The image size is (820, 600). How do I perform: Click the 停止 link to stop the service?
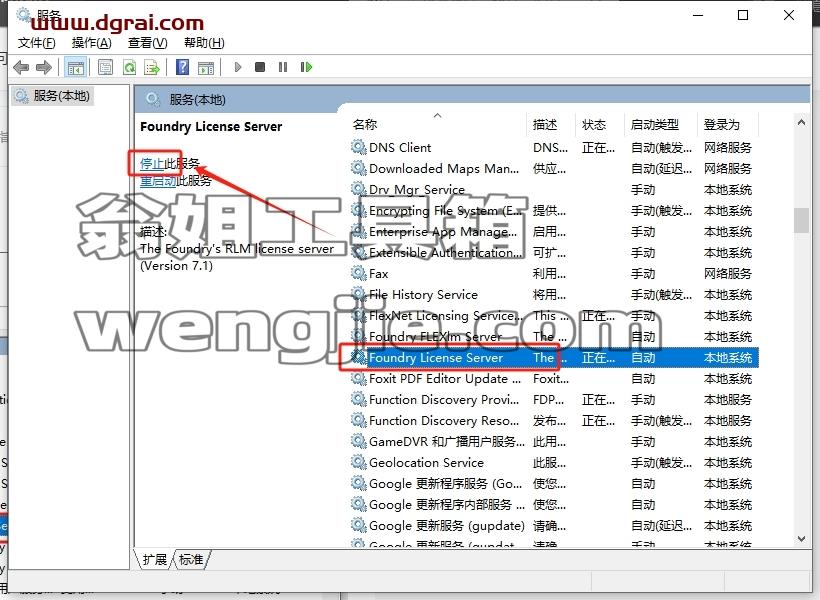coord(152,163)
